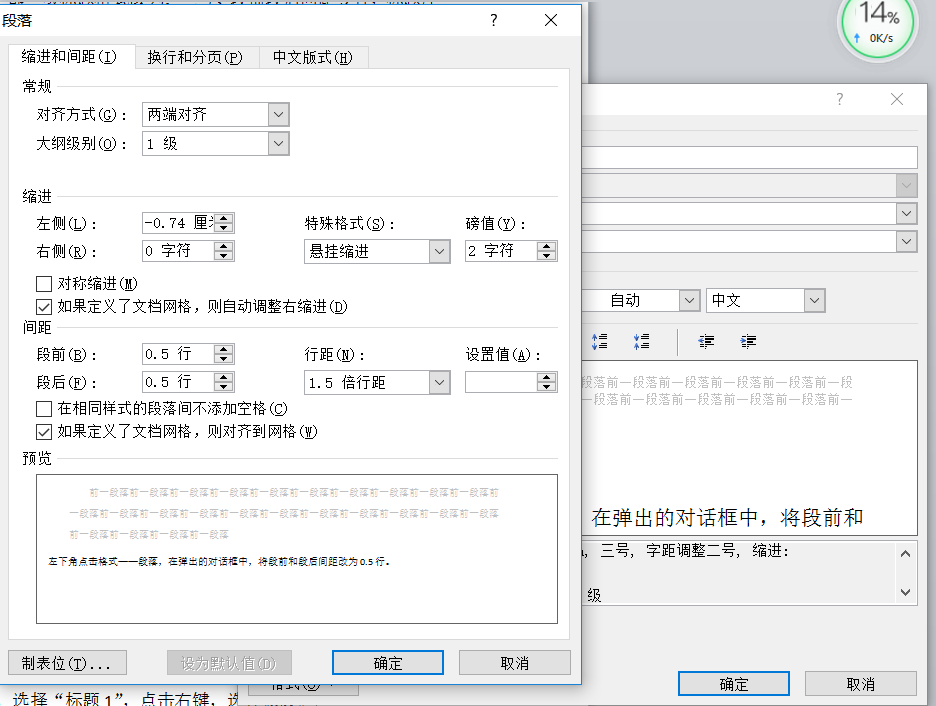The height and width of the screenshot is (706, 936).
Task: Uncheck 如果定义了文档网格，则自动调整右缩进
Action: coord(43,306)
